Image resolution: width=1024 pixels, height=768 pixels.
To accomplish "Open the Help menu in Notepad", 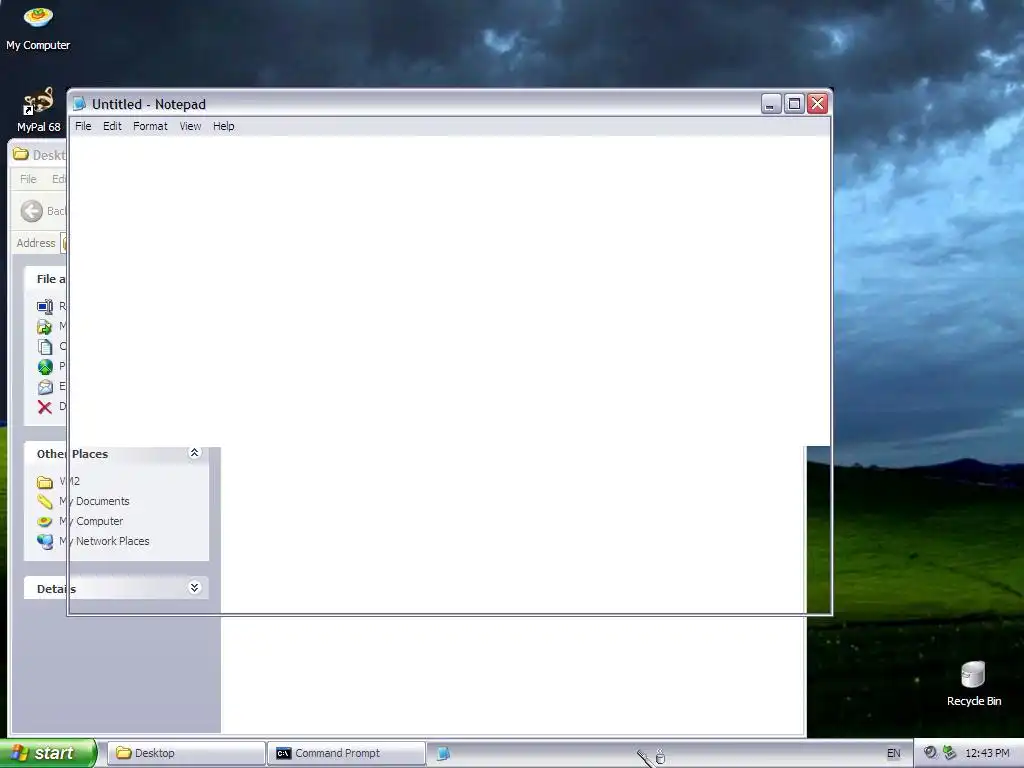I will point(223,126).
